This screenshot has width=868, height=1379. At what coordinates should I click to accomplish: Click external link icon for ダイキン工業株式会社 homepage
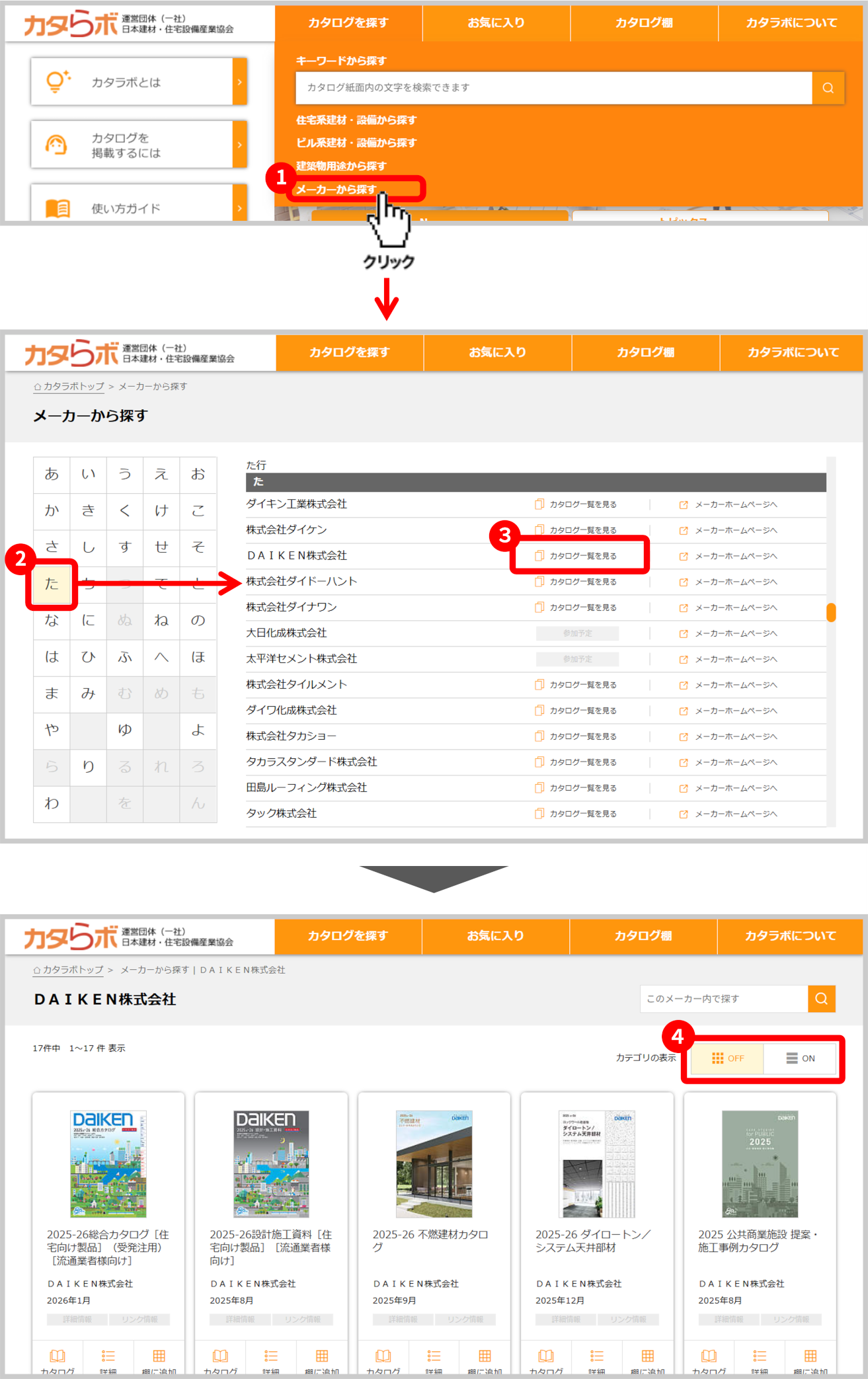click(x=684, y=505)
